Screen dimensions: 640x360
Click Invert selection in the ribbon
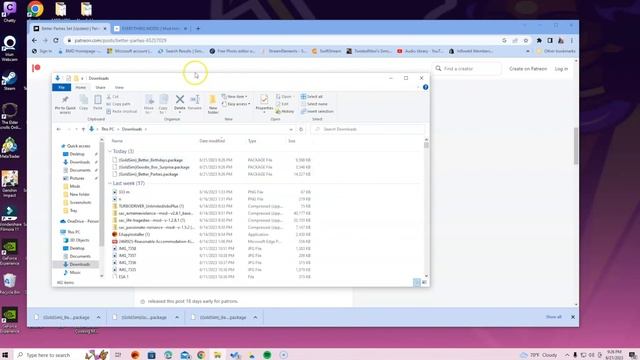tap(317, 111)
